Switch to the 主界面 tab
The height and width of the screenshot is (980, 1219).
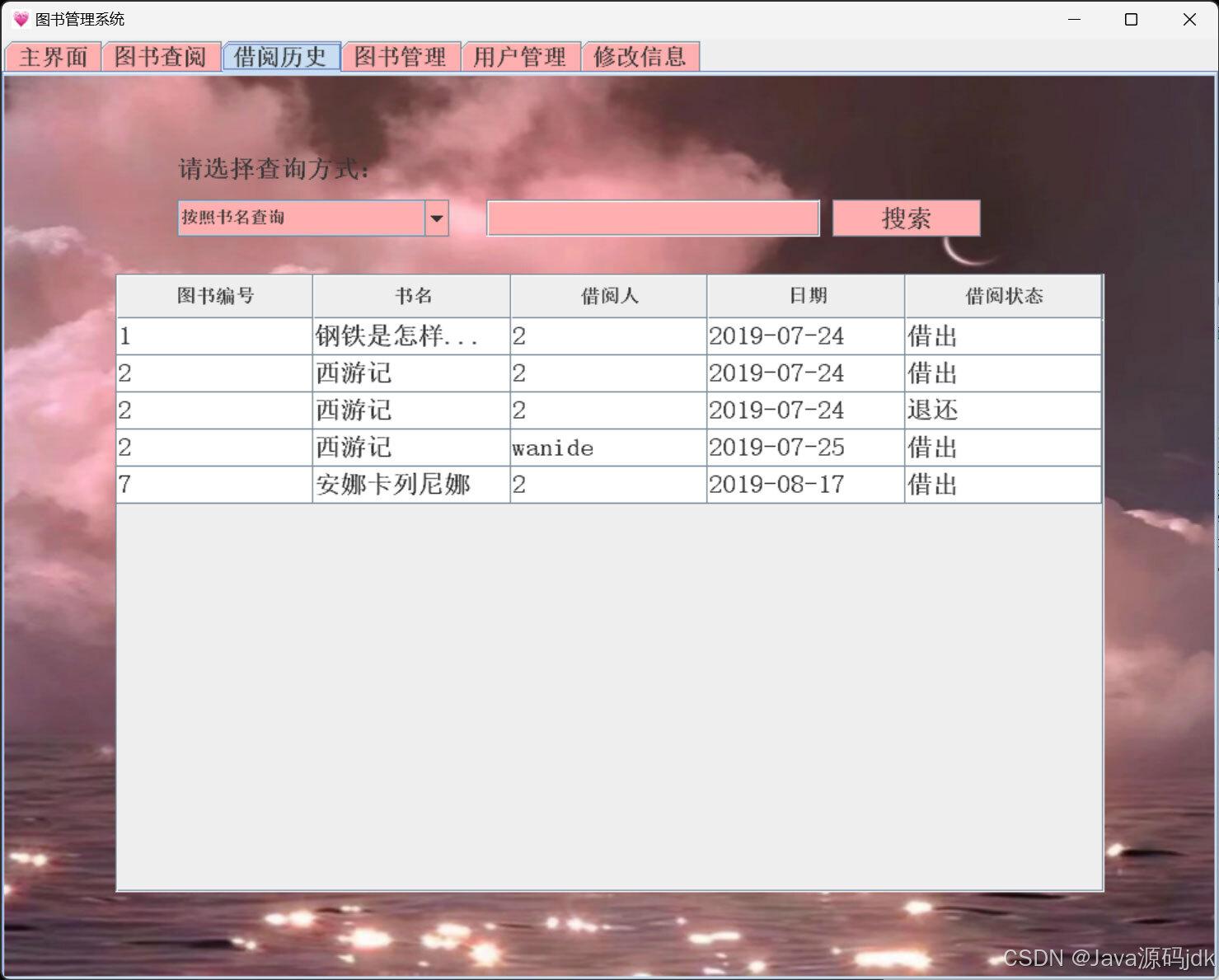(x=54, y=57)
